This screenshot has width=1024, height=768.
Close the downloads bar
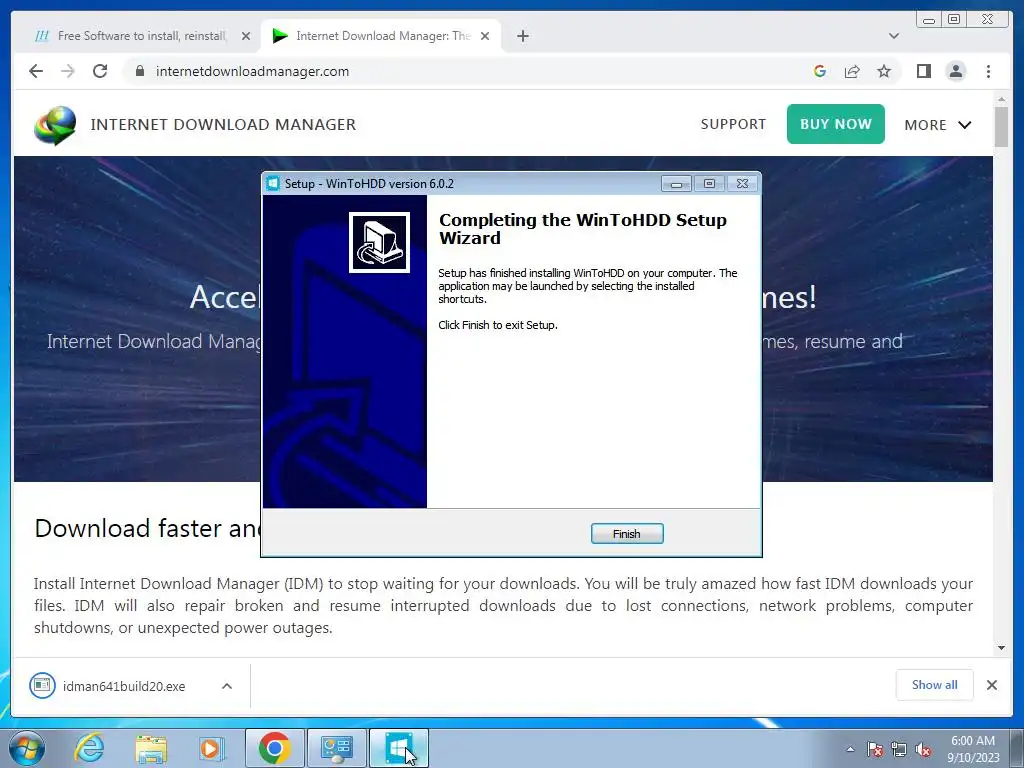point(991,684)
